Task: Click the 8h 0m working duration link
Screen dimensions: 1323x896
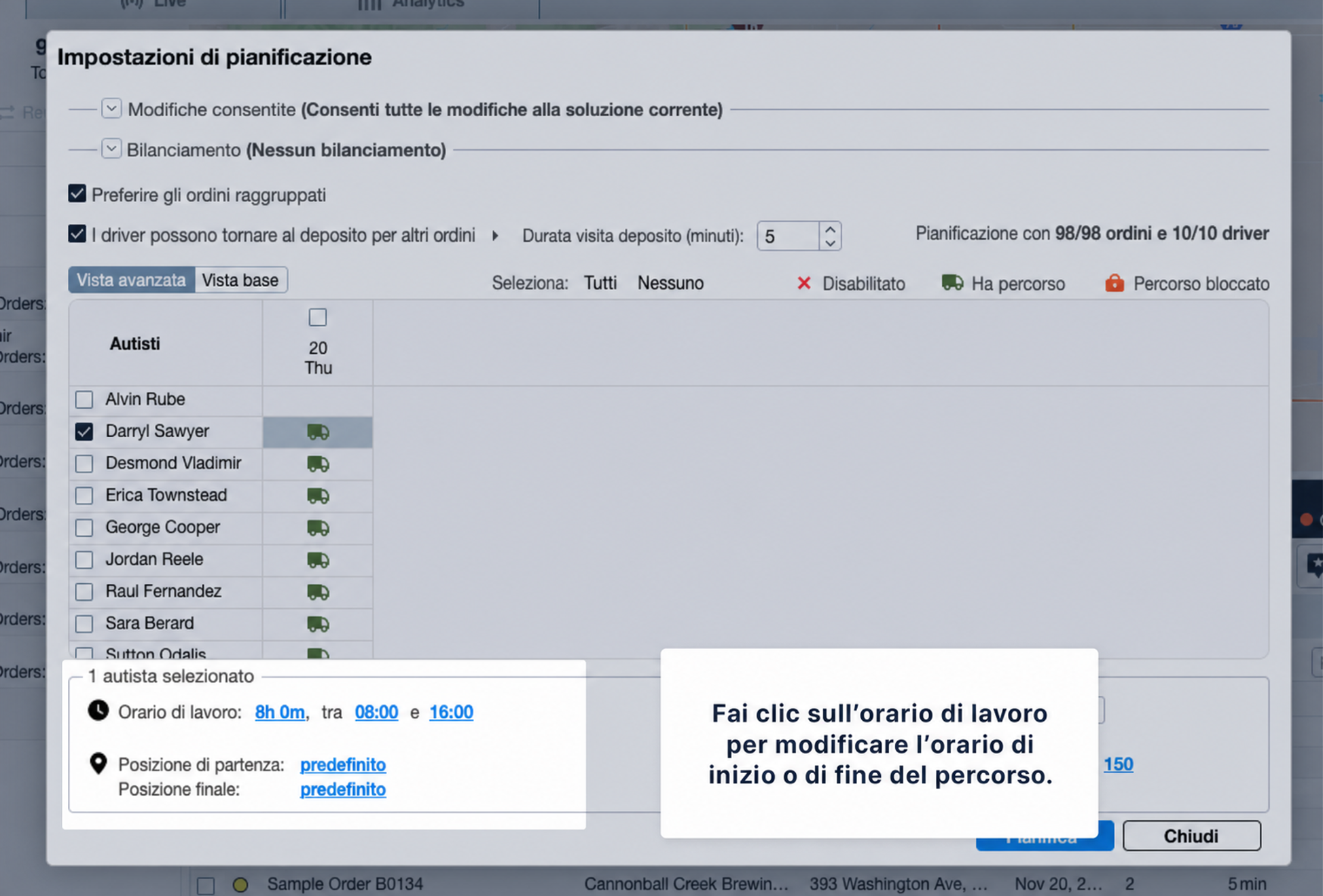Action: click(x=280, y=712)
